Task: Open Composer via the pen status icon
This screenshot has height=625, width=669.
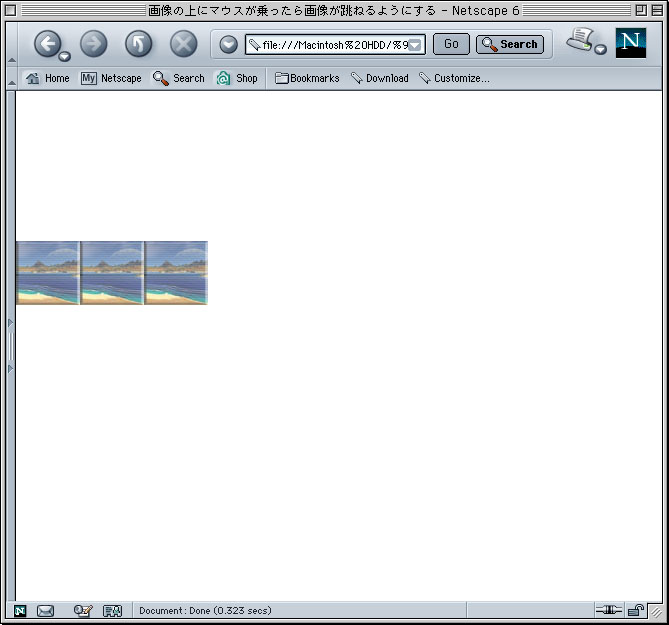Action: 83,611
